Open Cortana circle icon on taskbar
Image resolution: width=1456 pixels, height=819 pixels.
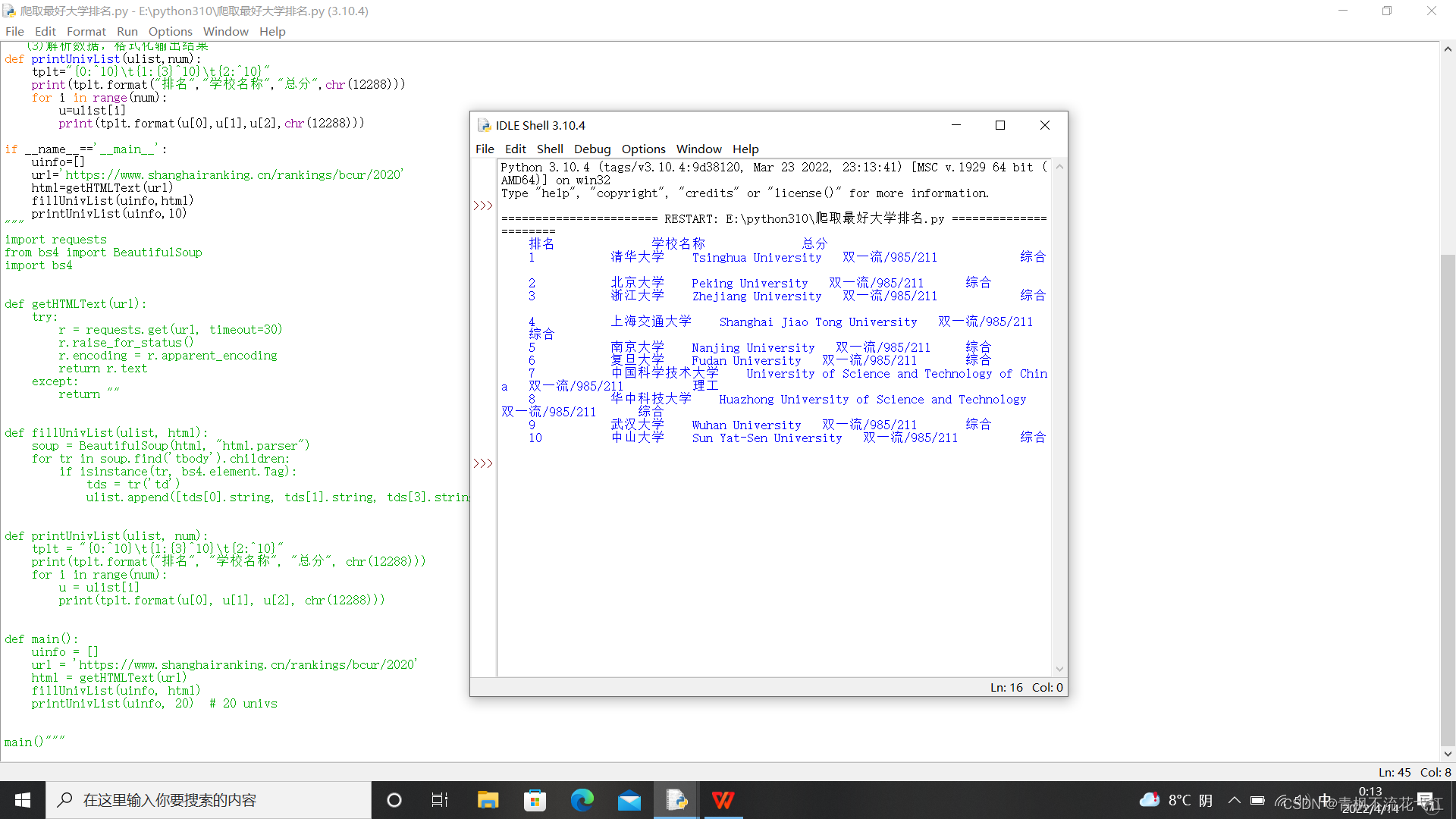point(394,800)
